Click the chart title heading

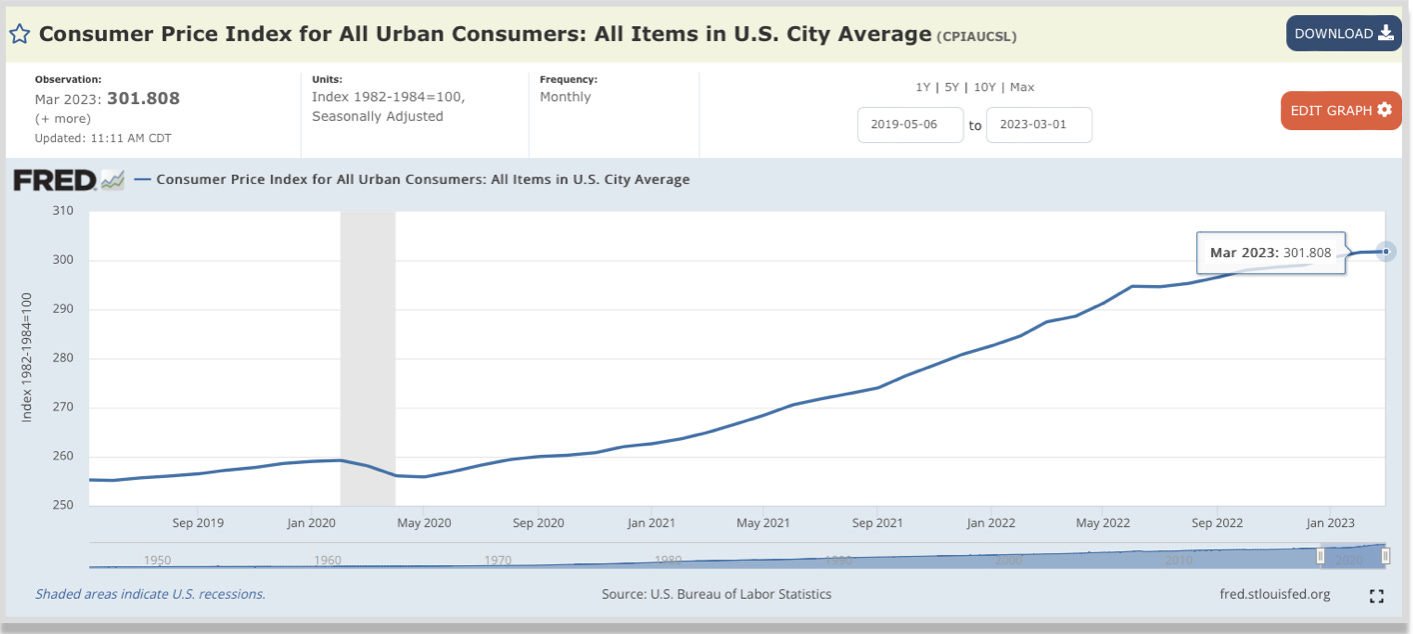point(485,34)
